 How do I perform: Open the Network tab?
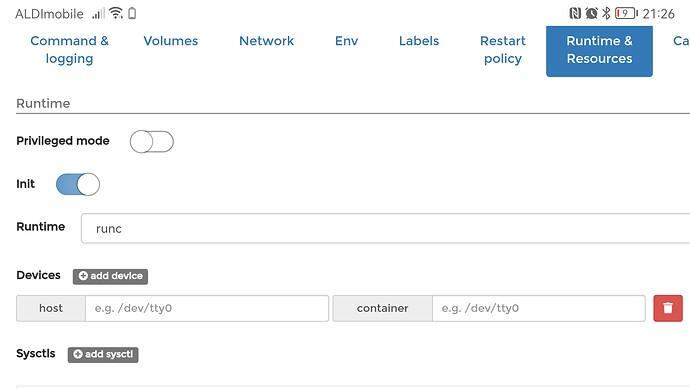tap(266, 41)
